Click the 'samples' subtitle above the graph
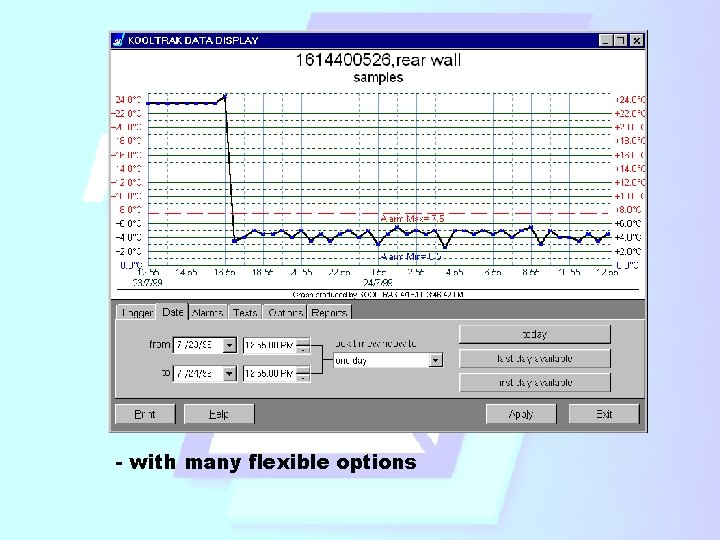Screen dimensions: 720x540 [x=378, y=78]
